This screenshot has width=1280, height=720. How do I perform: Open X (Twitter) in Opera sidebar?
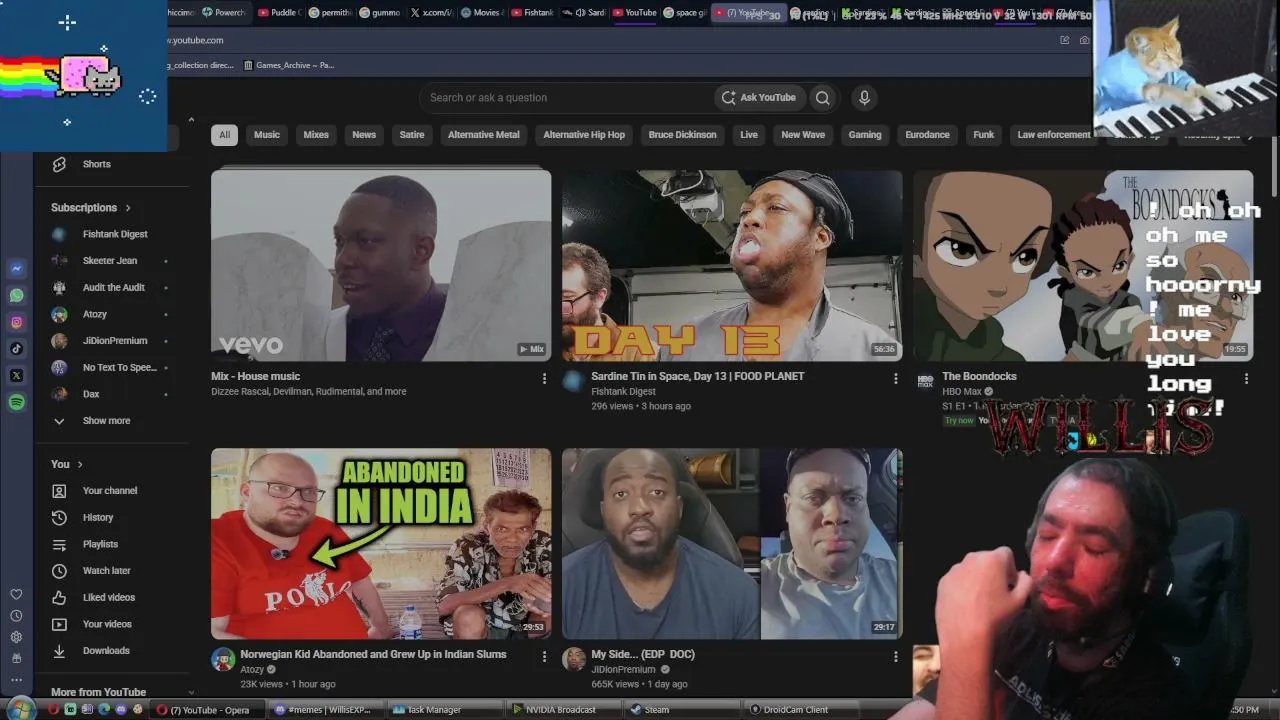[17, 375]
